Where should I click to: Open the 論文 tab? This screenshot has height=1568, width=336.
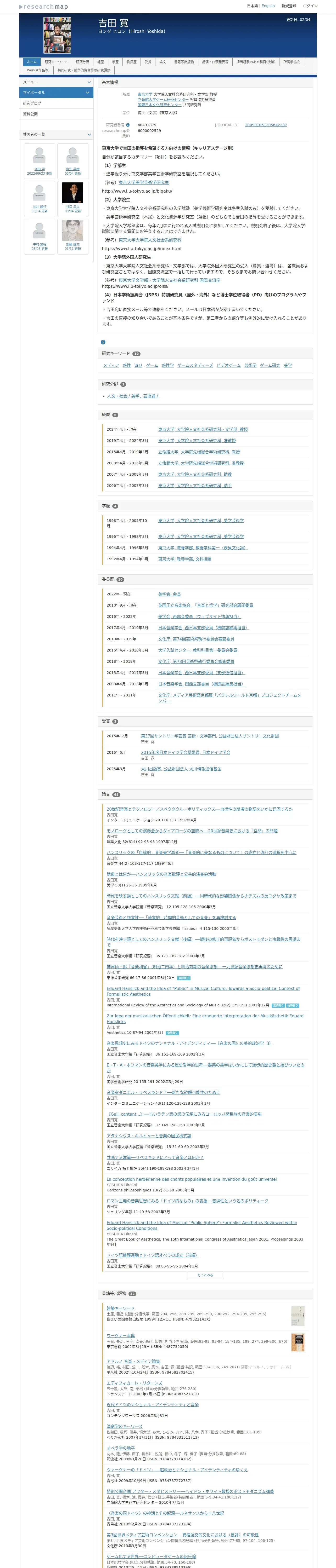pos(163,62)
